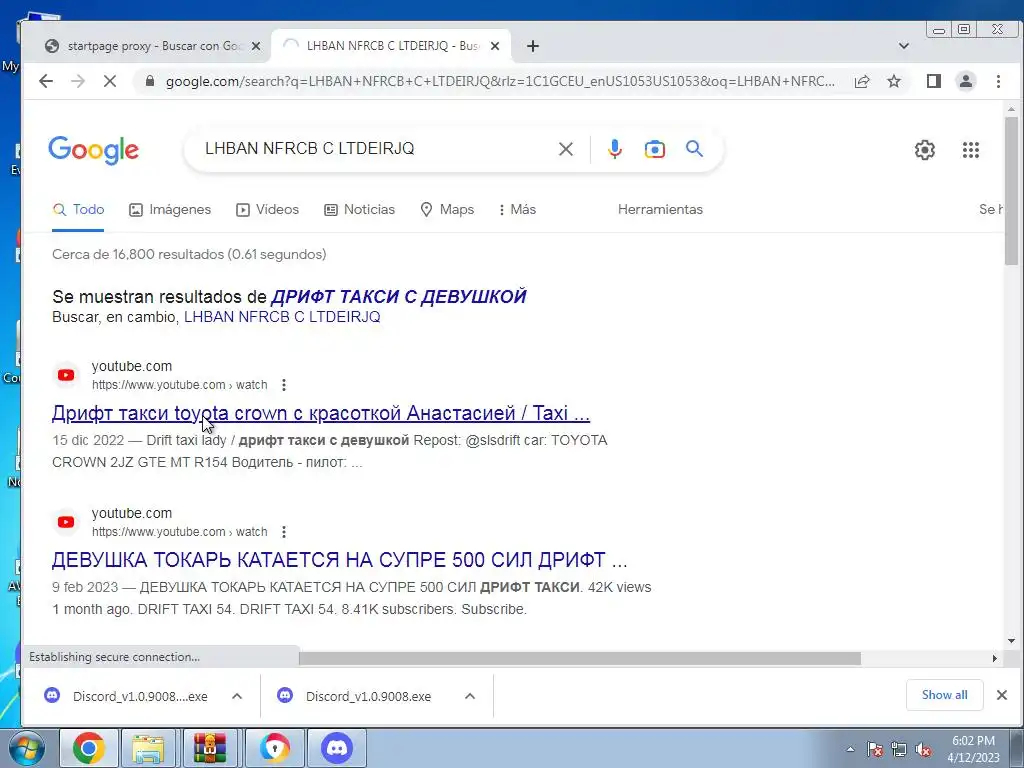
Task: Click the muted volume tray icon
Action: point(923,750)
